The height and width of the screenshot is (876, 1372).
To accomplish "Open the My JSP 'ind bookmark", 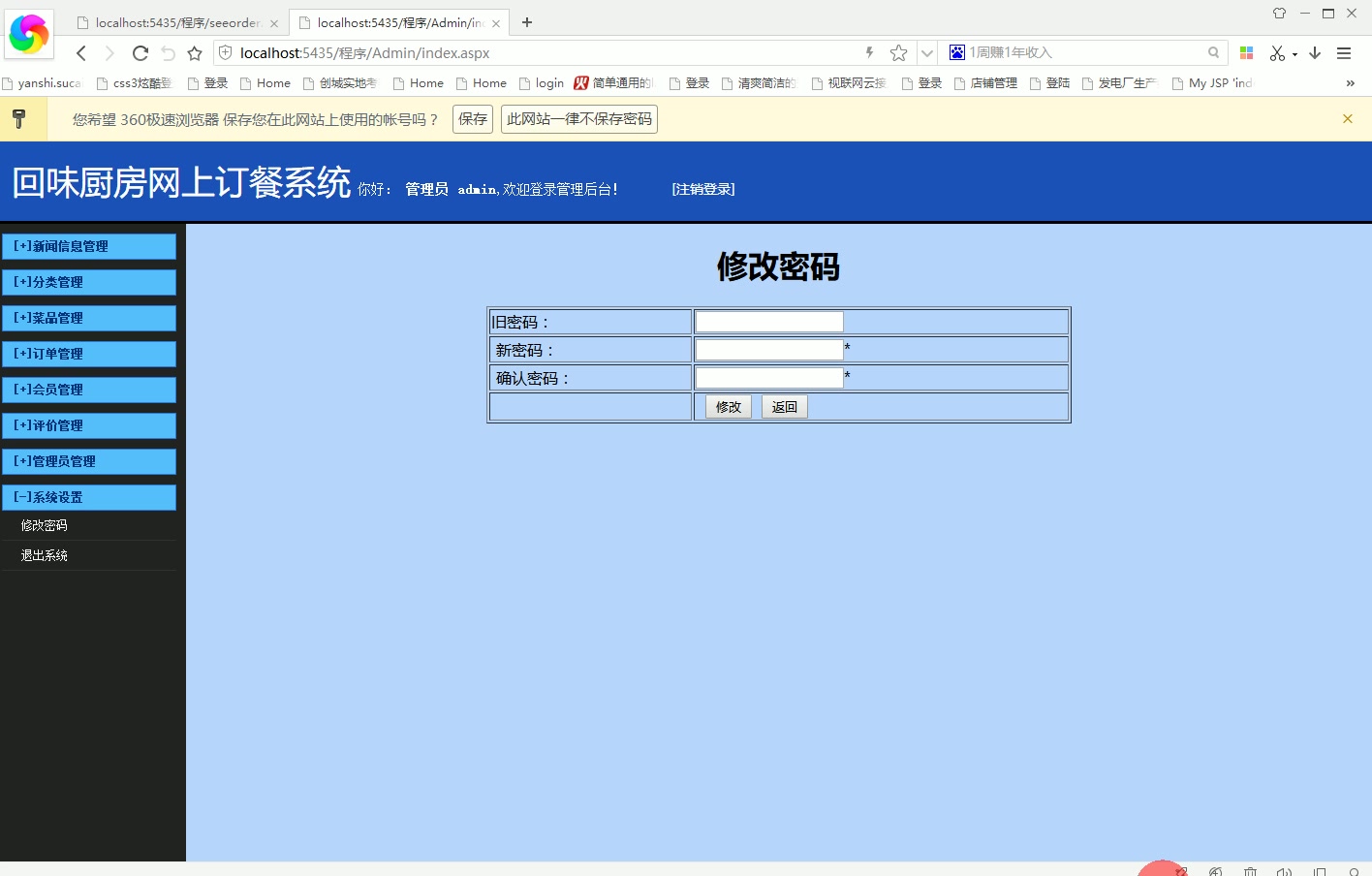I will click(1212, 83).
